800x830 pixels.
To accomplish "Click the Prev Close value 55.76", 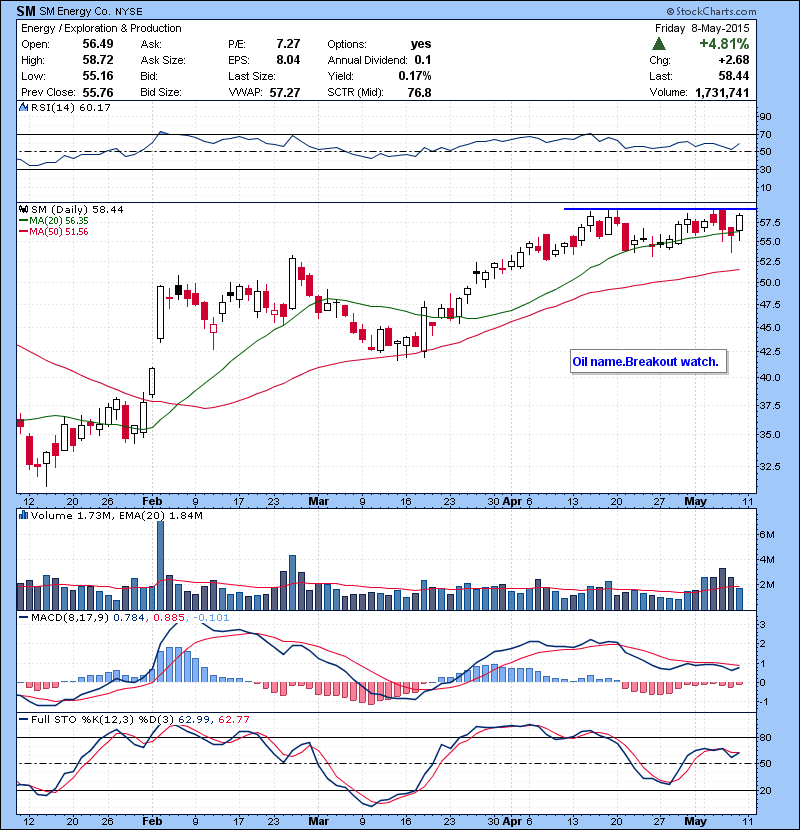I will point(98,93).
